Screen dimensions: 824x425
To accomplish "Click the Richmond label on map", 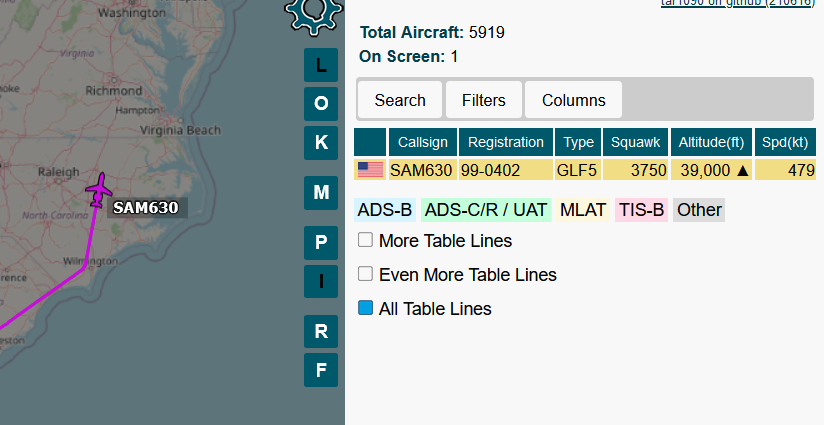I will (114, 91).
